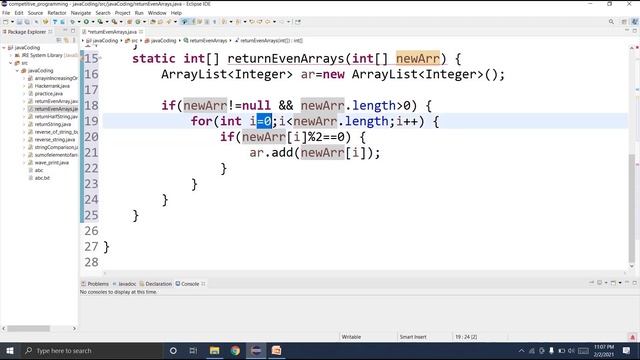
Task: Click the Windows Task View icon
Action: [193, 351]
